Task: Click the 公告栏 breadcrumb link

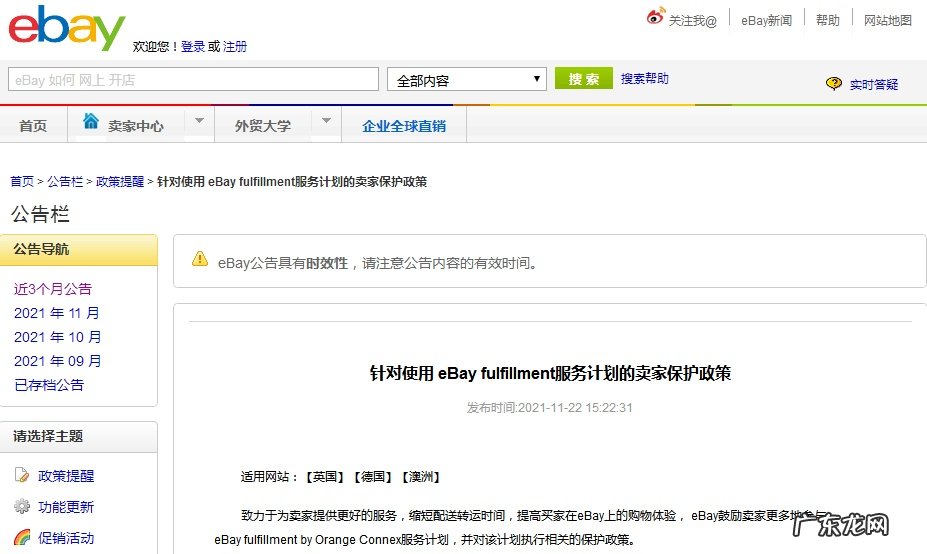Action: pyautogui.click(x=65, y=182)
